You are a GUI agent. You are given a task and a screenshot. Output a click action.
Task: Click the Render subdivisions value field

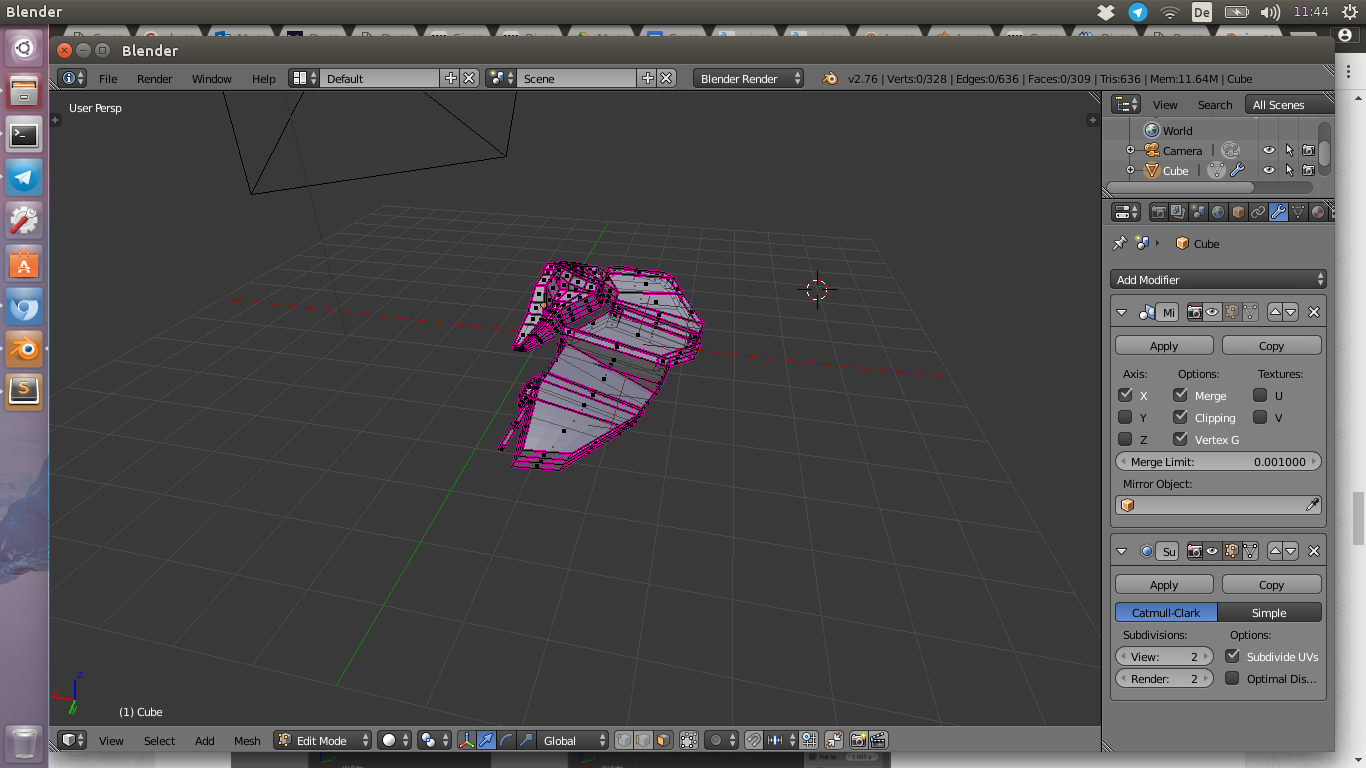pyautogui.click(x=1164, y=678)
